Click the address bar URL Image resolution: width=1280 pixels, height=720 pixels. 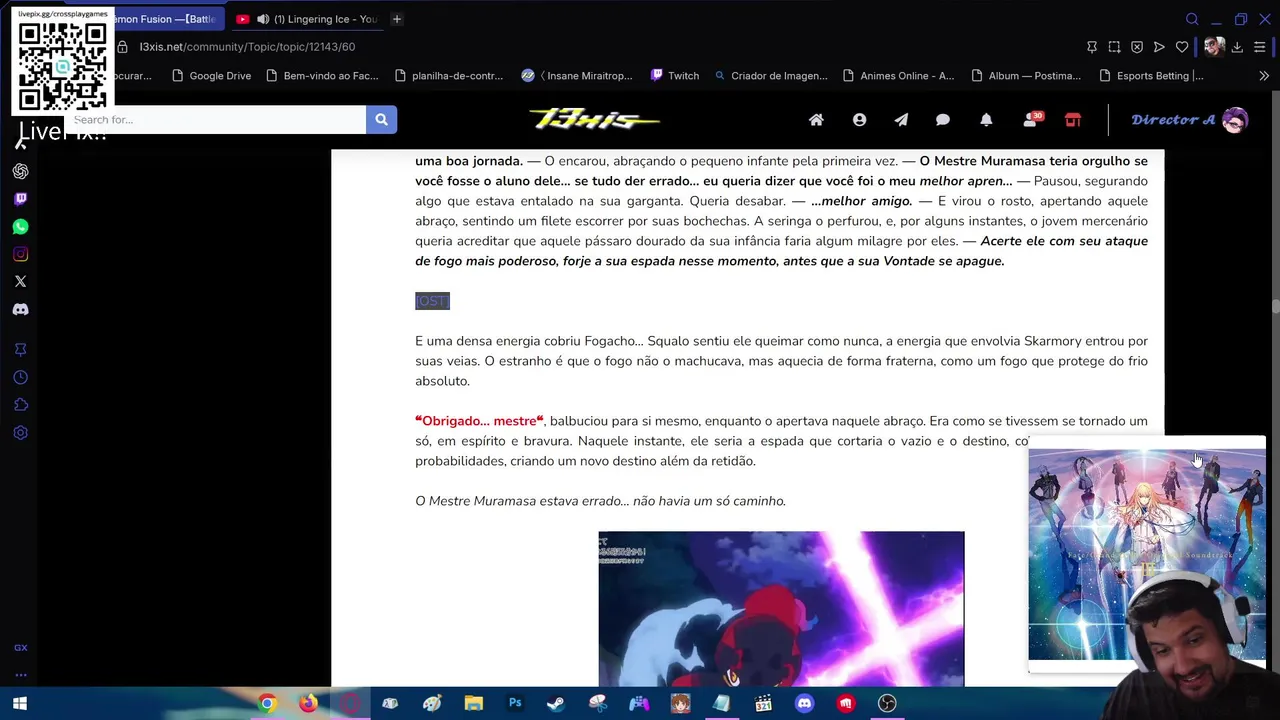pyautogui.click(x=247, y=47)
